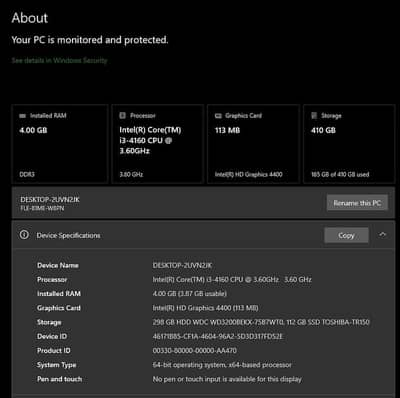Click the About page title
The height and width of the screenshot is (398, 400).
pos(30,18)
